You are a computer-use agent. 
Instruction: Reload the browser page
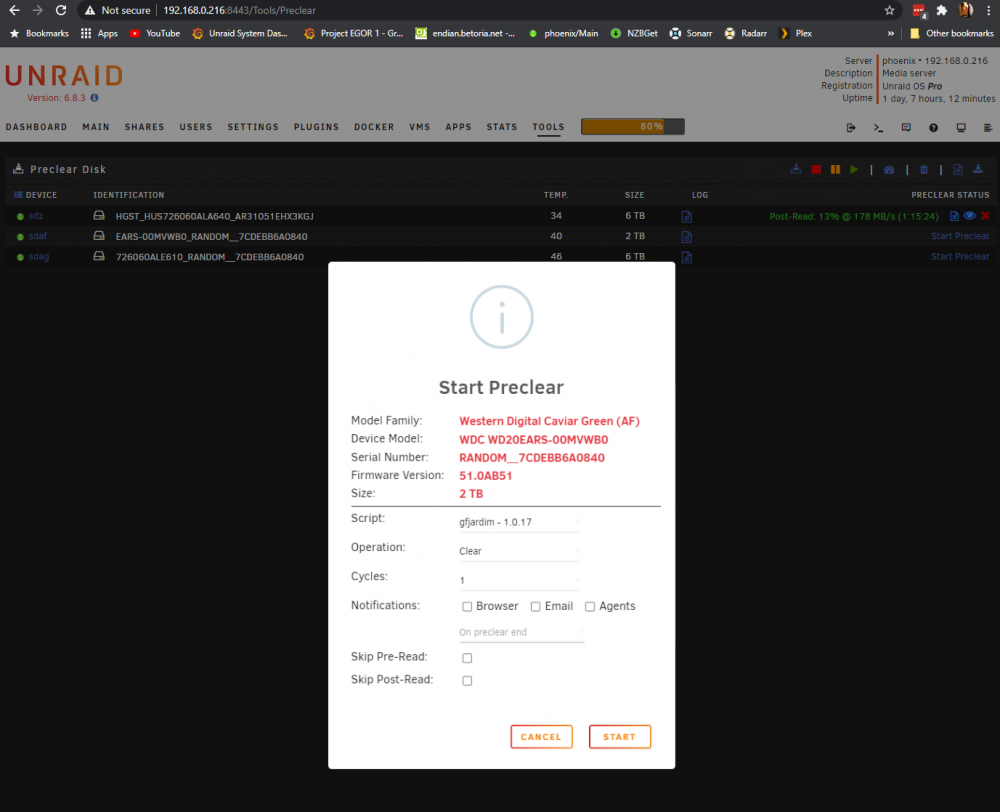click(61, 10)
